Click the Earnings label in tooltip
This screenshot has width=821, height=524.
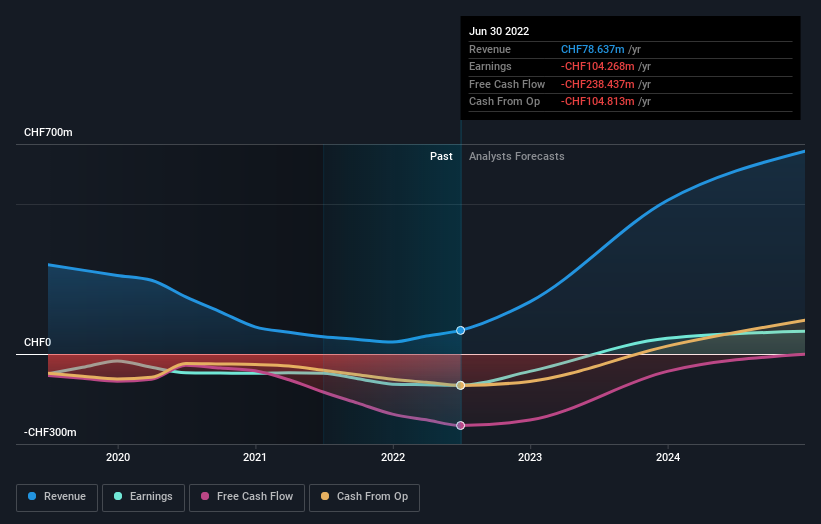point(490,66)
